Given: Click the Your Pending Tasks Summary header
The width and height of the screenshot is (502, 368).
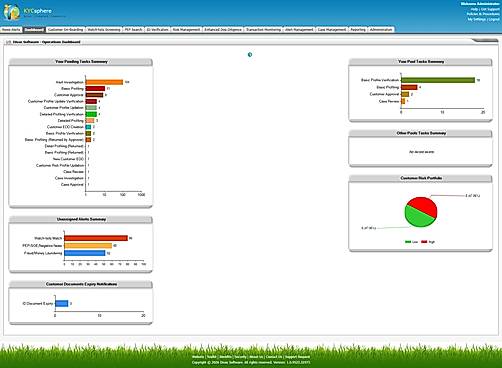Looking at the screenshot, I should 81,62.
